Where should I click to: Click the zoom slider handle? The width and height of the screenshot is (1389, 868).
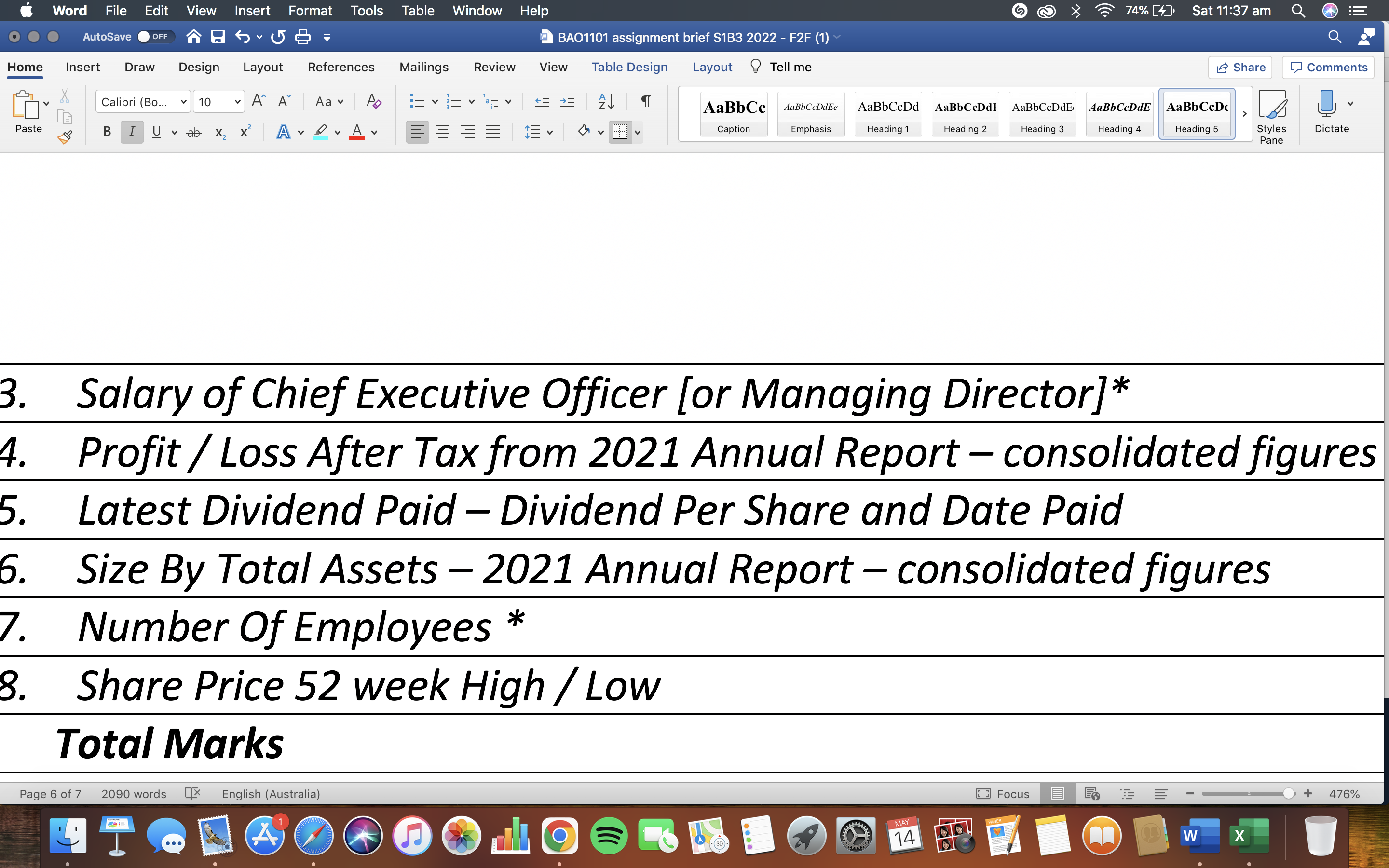[x=1289, y=793]
